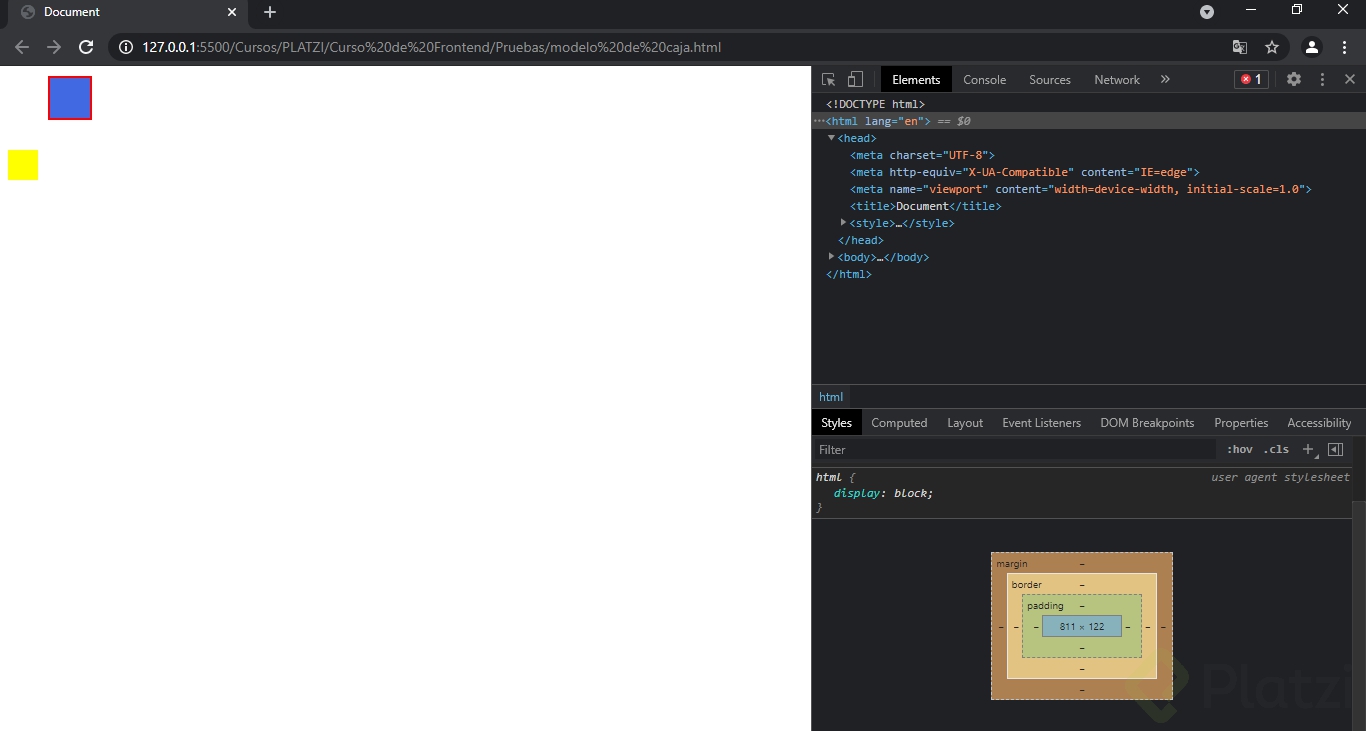1366x731 pixels.
Task: Collapse the head element node
Action: coord(831,138)
